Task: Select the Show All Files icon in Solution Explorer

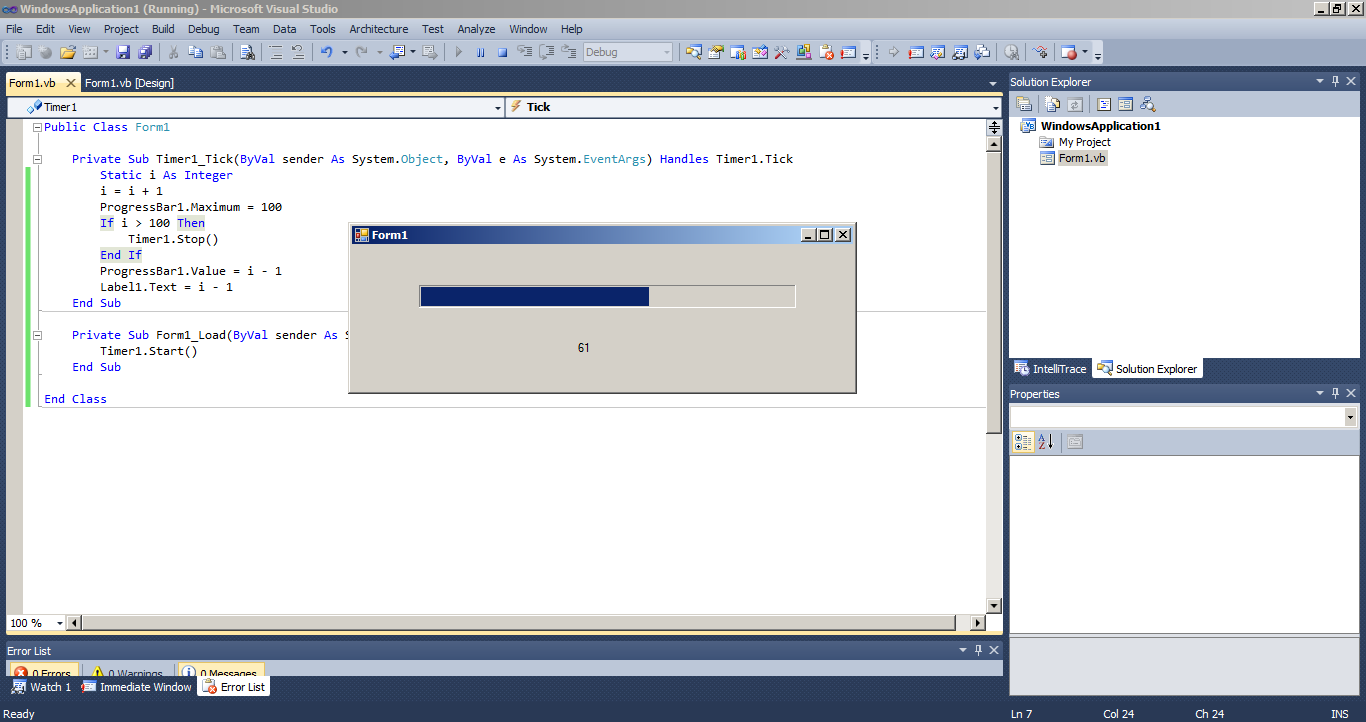Action: tap(1052, 103)
